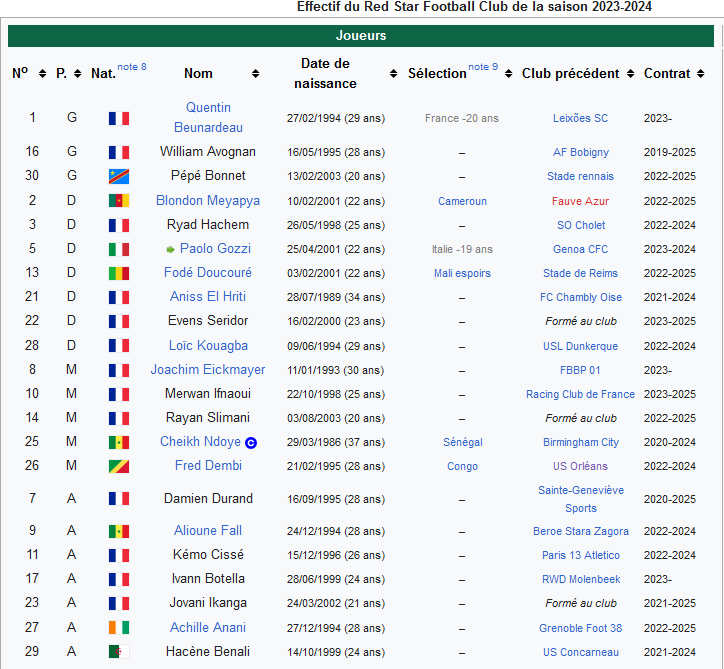Click the Congo flag beside Fred Dembi

point(119,466)
